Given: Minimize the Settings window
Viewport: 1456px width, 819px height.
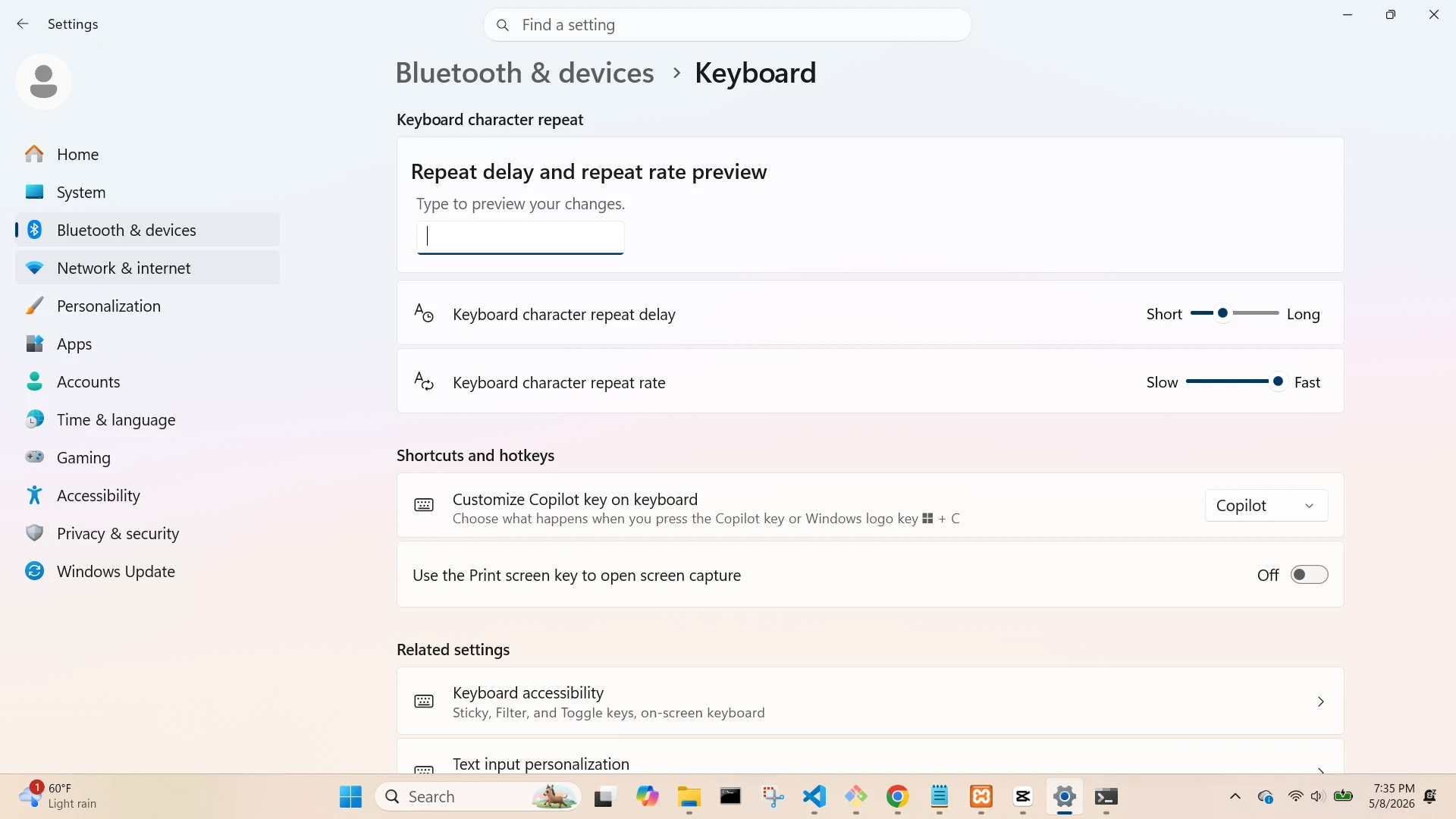Looking at the screenshot, I should (x=1348, y=14).
